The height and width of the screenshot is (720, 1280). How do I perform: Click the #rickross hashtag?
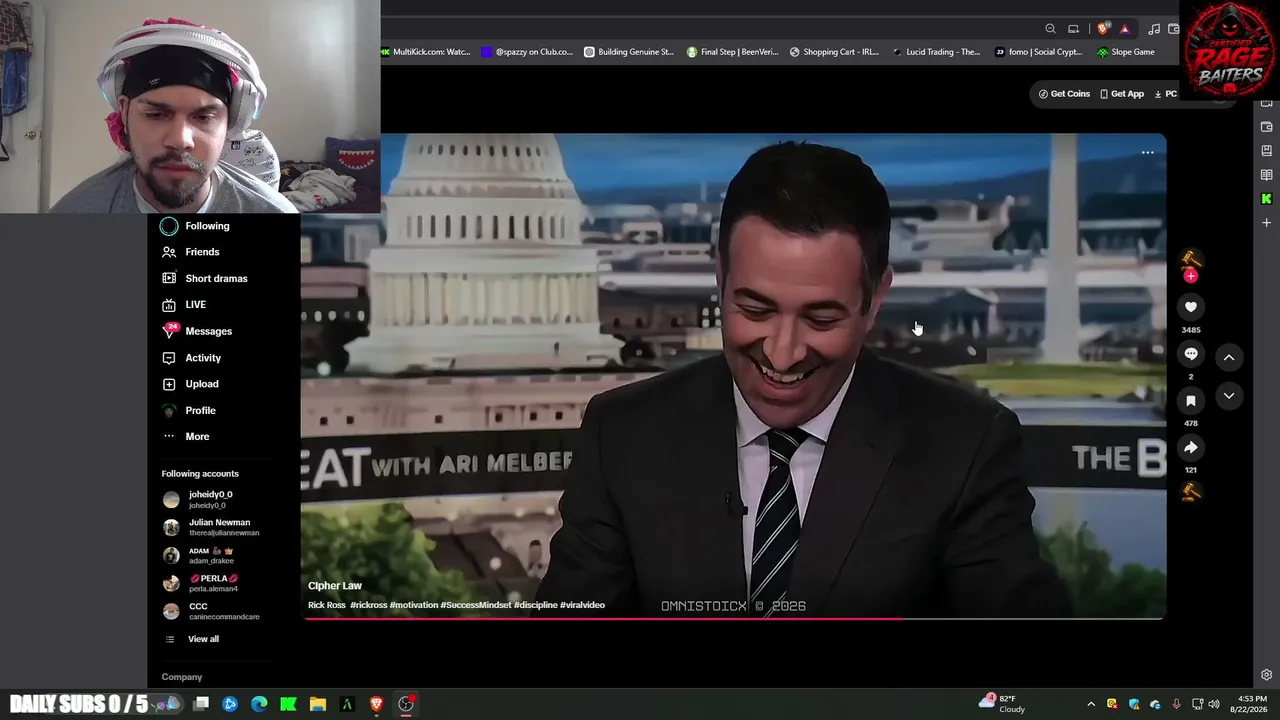(x=368, y=605)
